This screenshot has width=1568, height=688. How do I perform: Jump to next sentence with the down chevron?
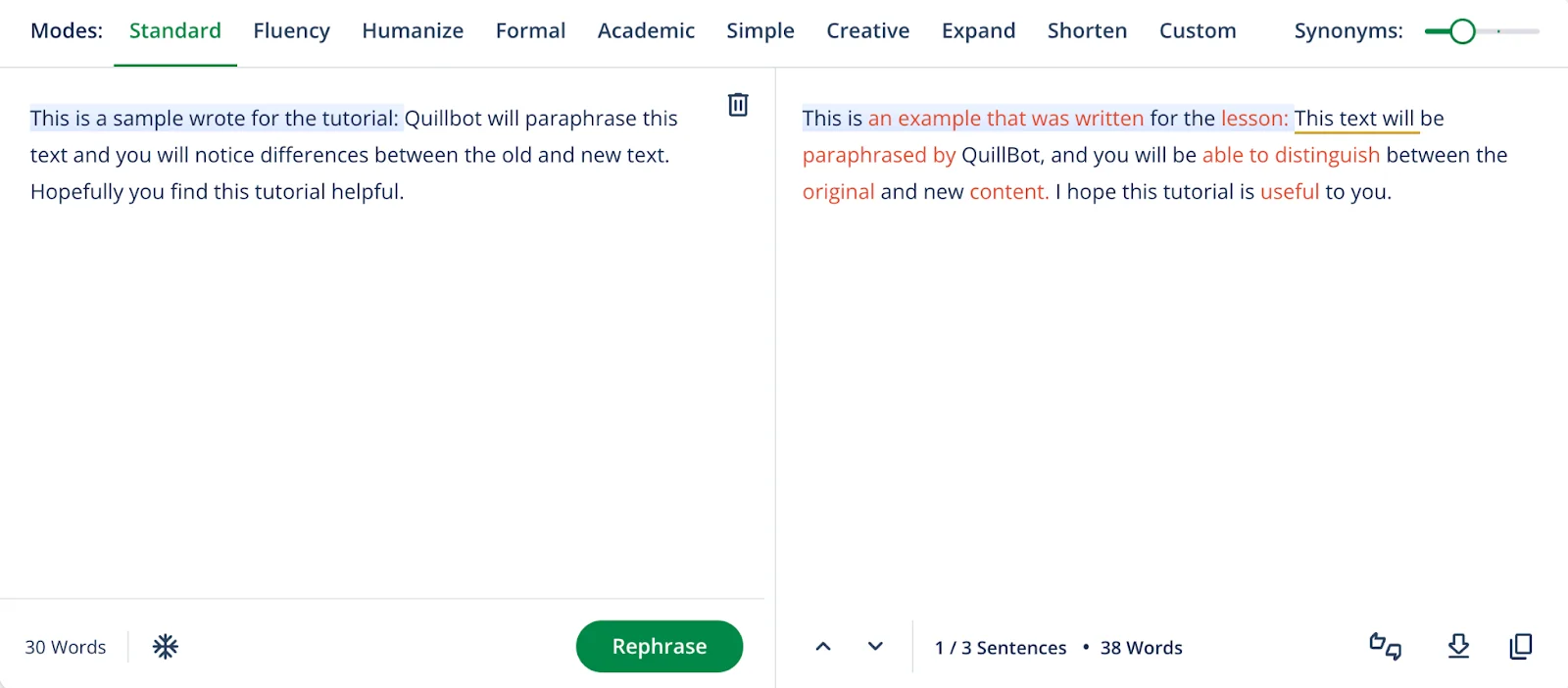tap(874, 647)
